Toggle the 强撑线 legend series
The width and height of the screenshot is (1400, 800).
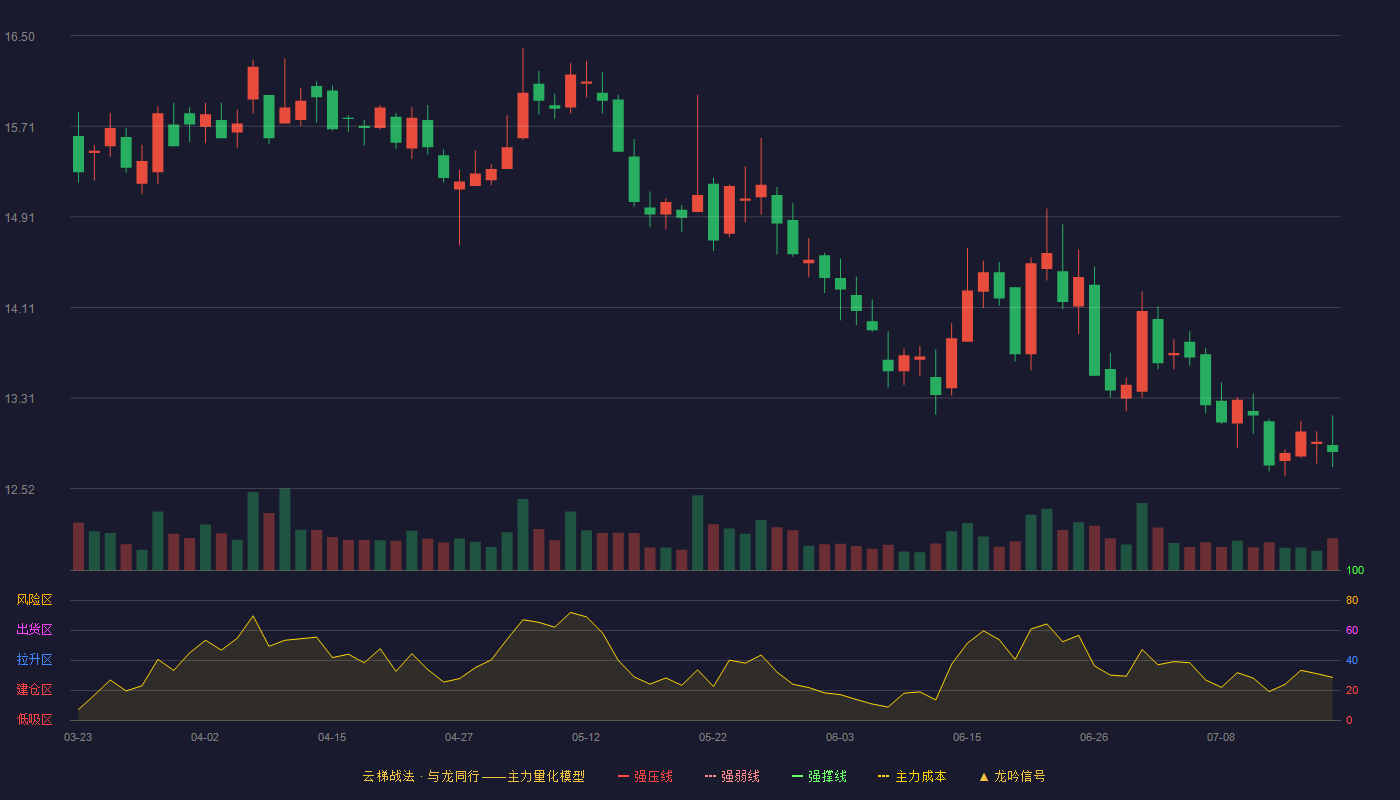pyautogui.click(x=819, y=776)
